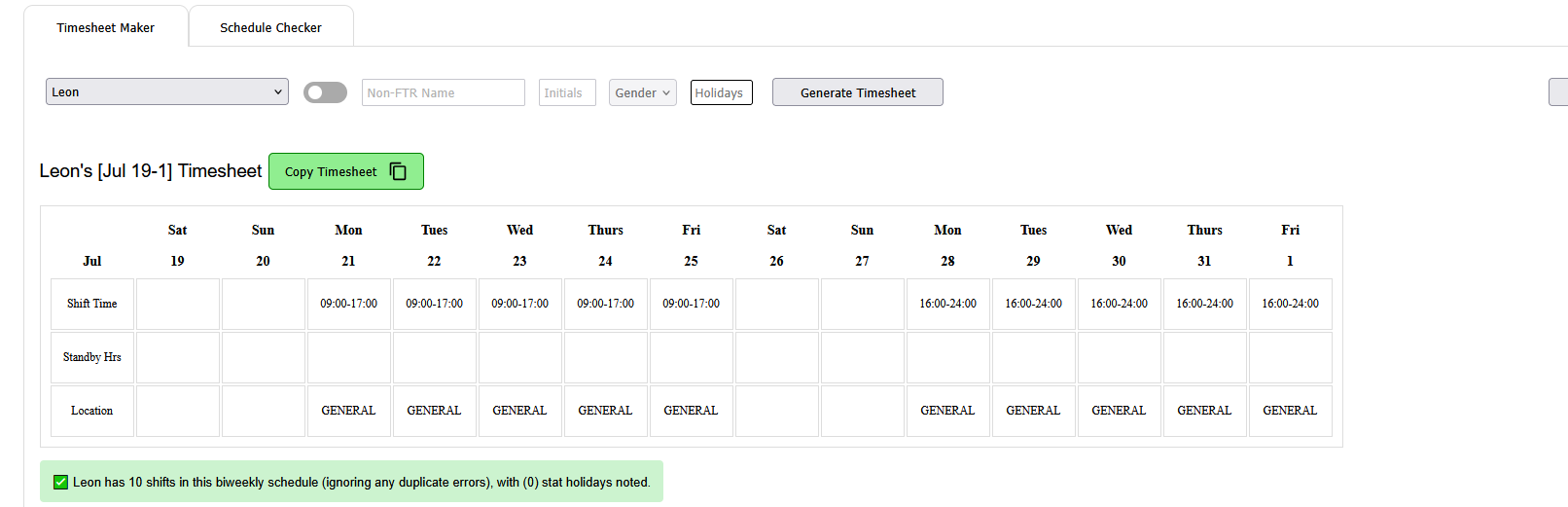Click Friday 1 shift time 16:00-24:00 cell
Image resolution: width=1568 pixels, height=507 pixels.
[1290, 304]
